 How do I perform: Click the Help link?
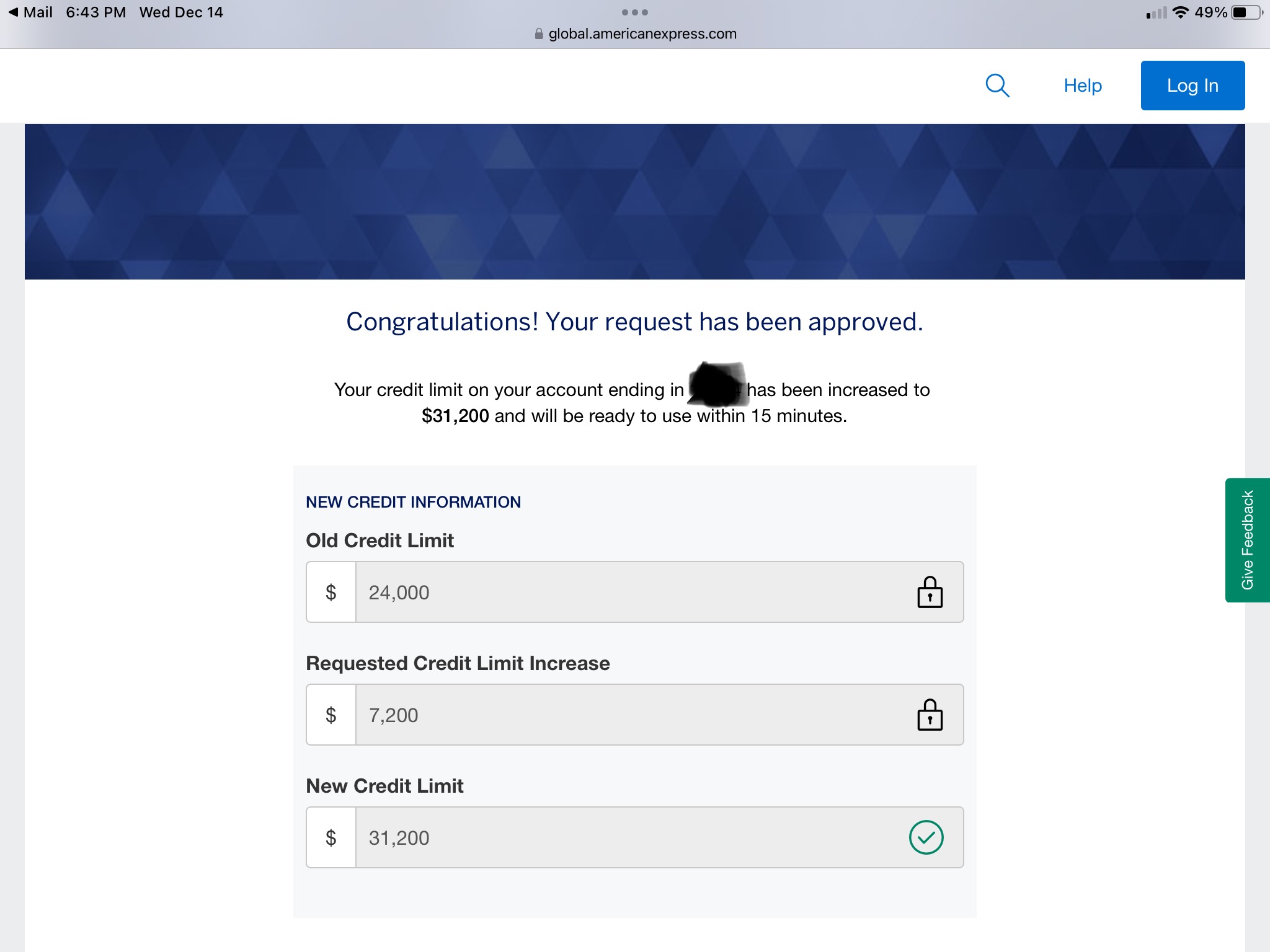point(1083,86)
